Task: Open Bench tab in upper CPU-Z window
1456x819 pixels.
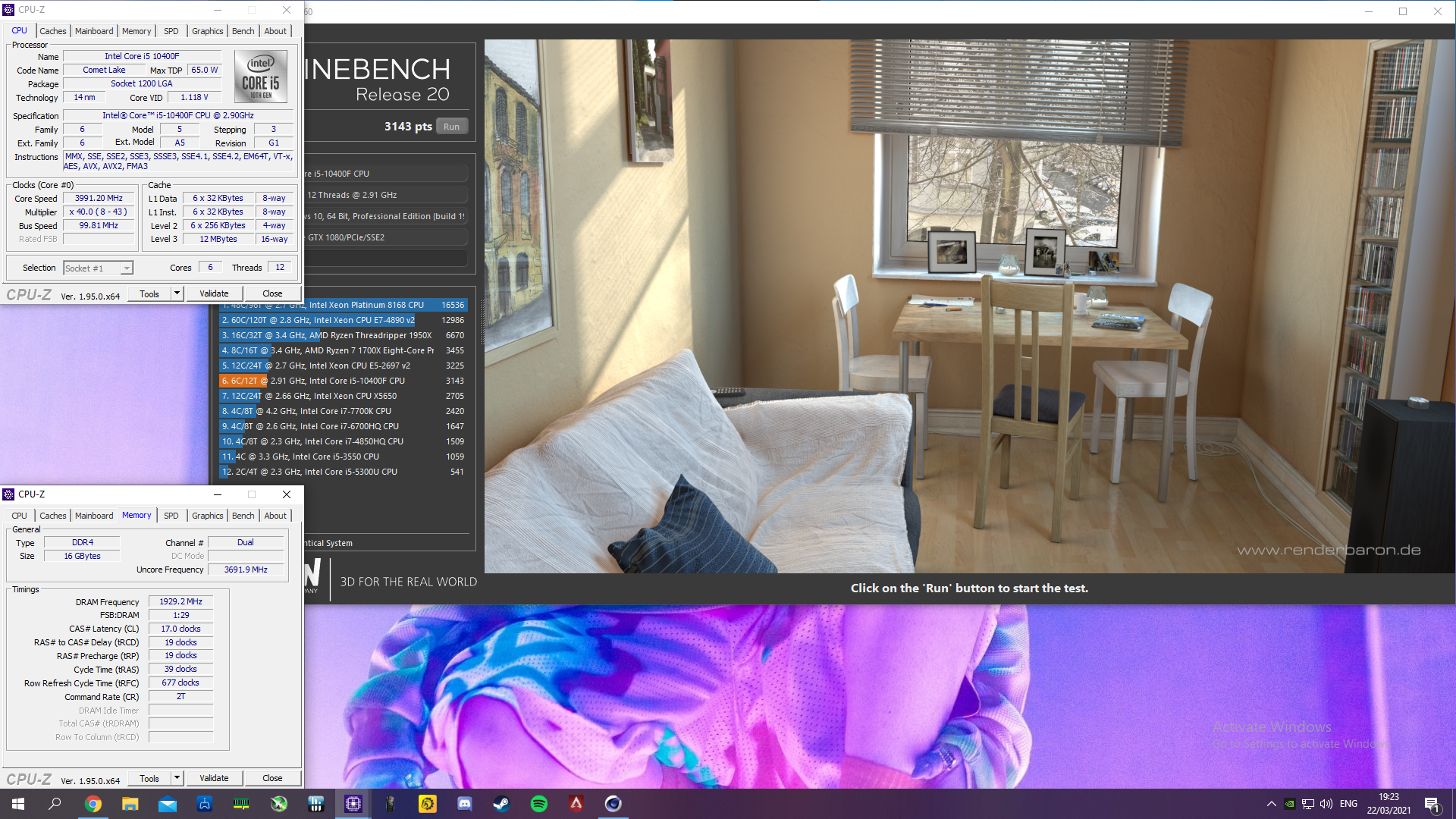Action: (243, 31)
